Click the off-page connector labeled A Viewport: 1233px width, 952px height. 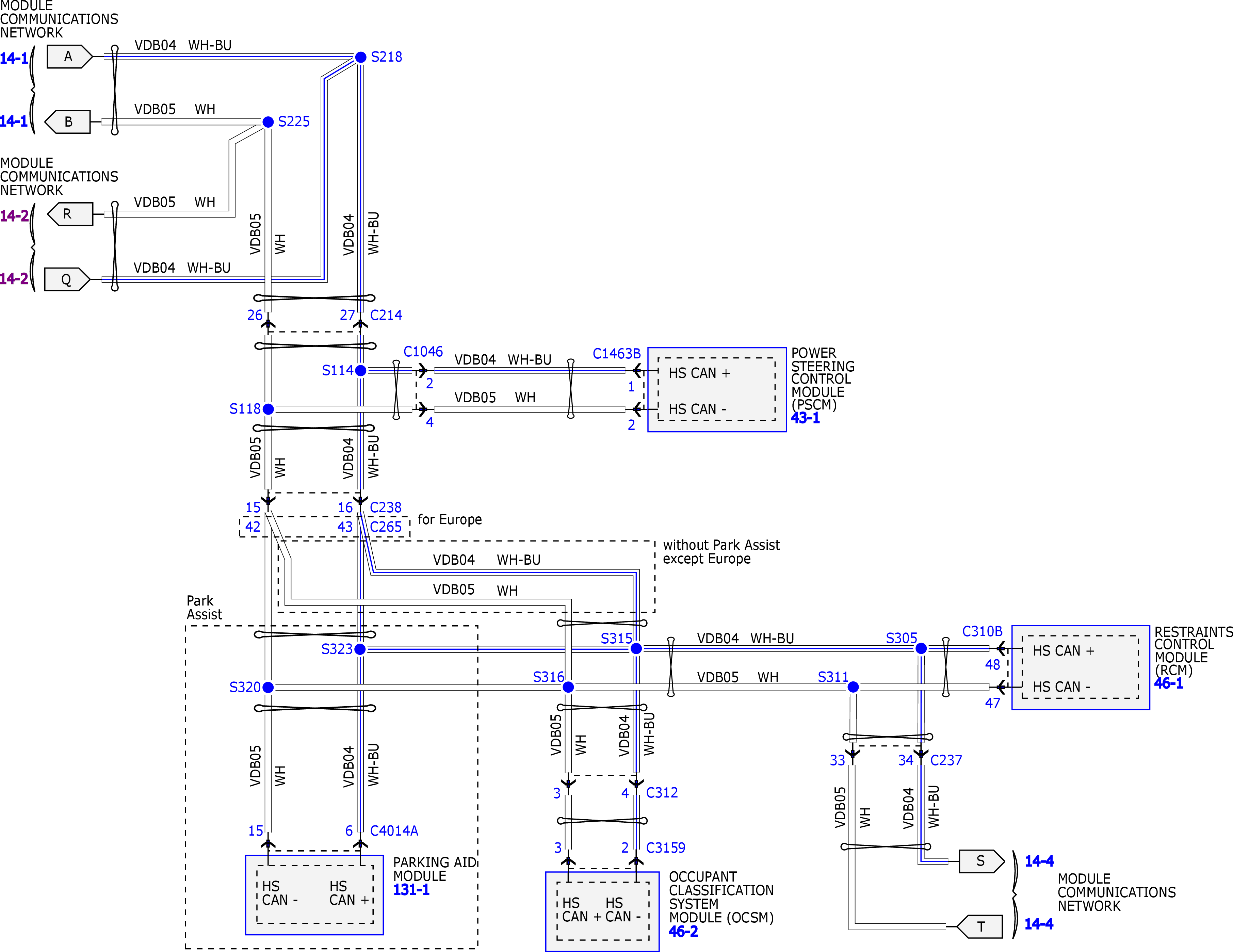[69, 57]
